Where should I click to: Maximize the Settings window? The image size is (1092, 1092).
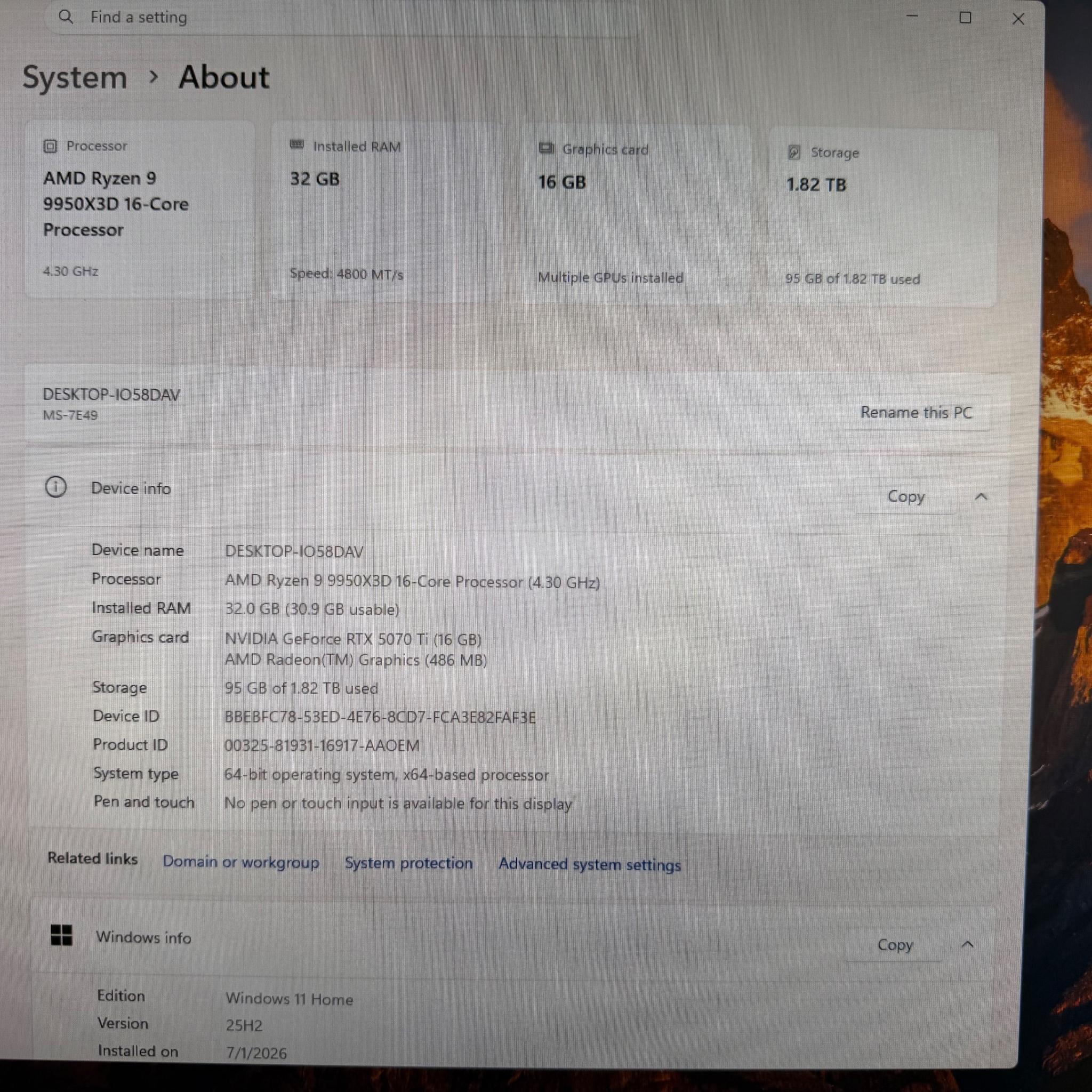point(966,18)
